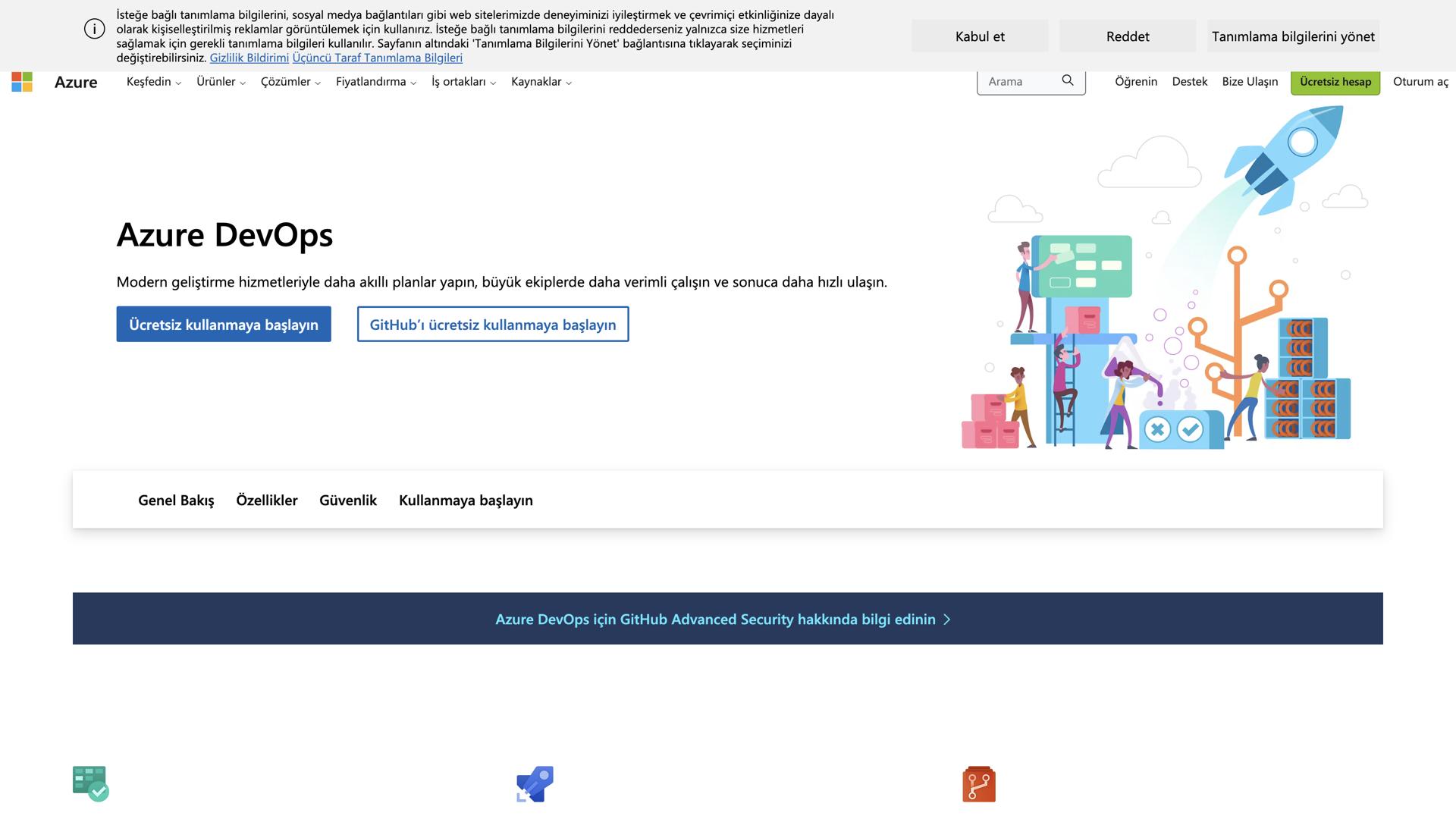
Task: Open the Güvenlik section tab
Action: click(x=348, y=500)
